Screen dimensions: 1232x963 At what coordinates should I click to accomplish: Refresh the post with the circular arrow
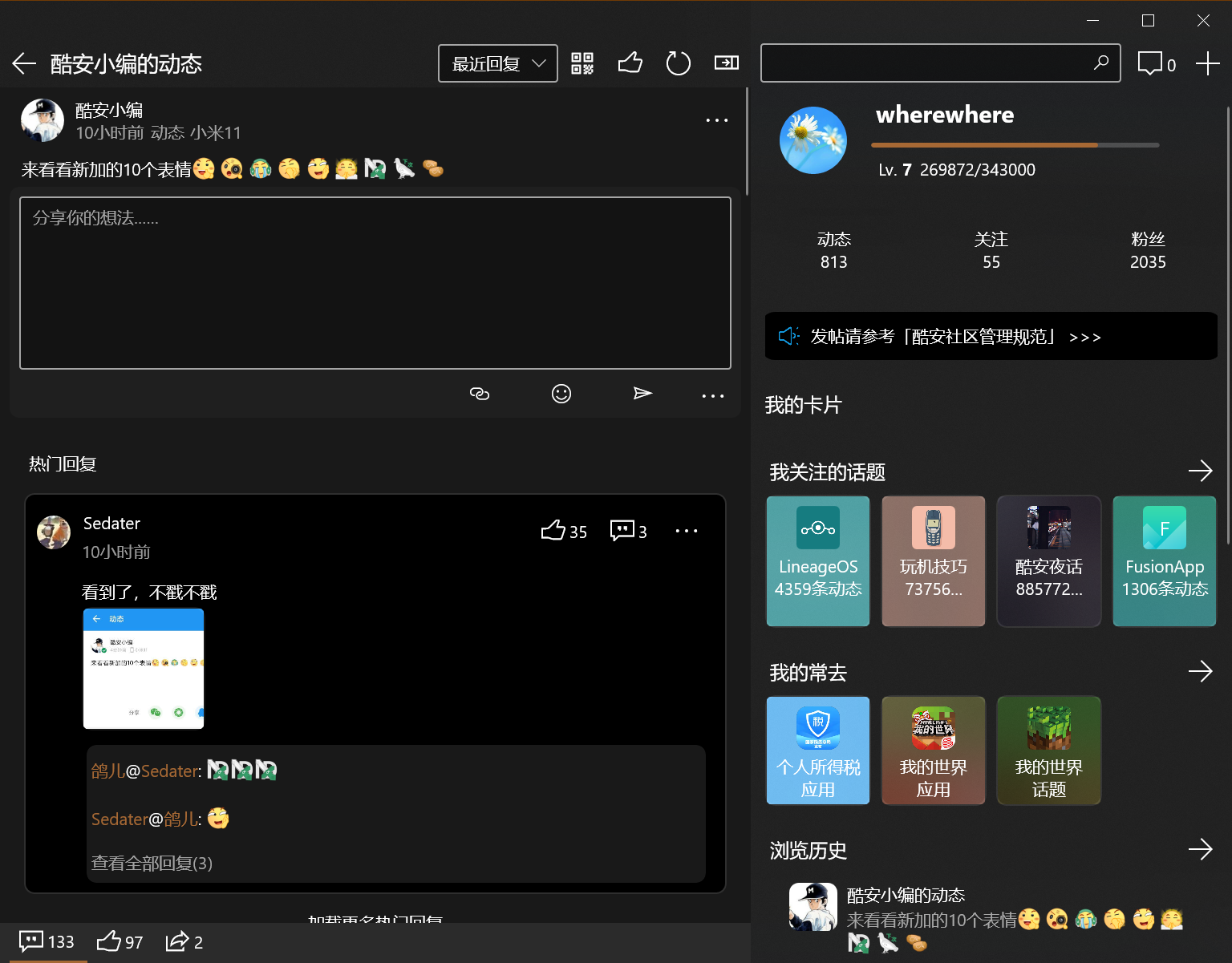coord(679,63)
